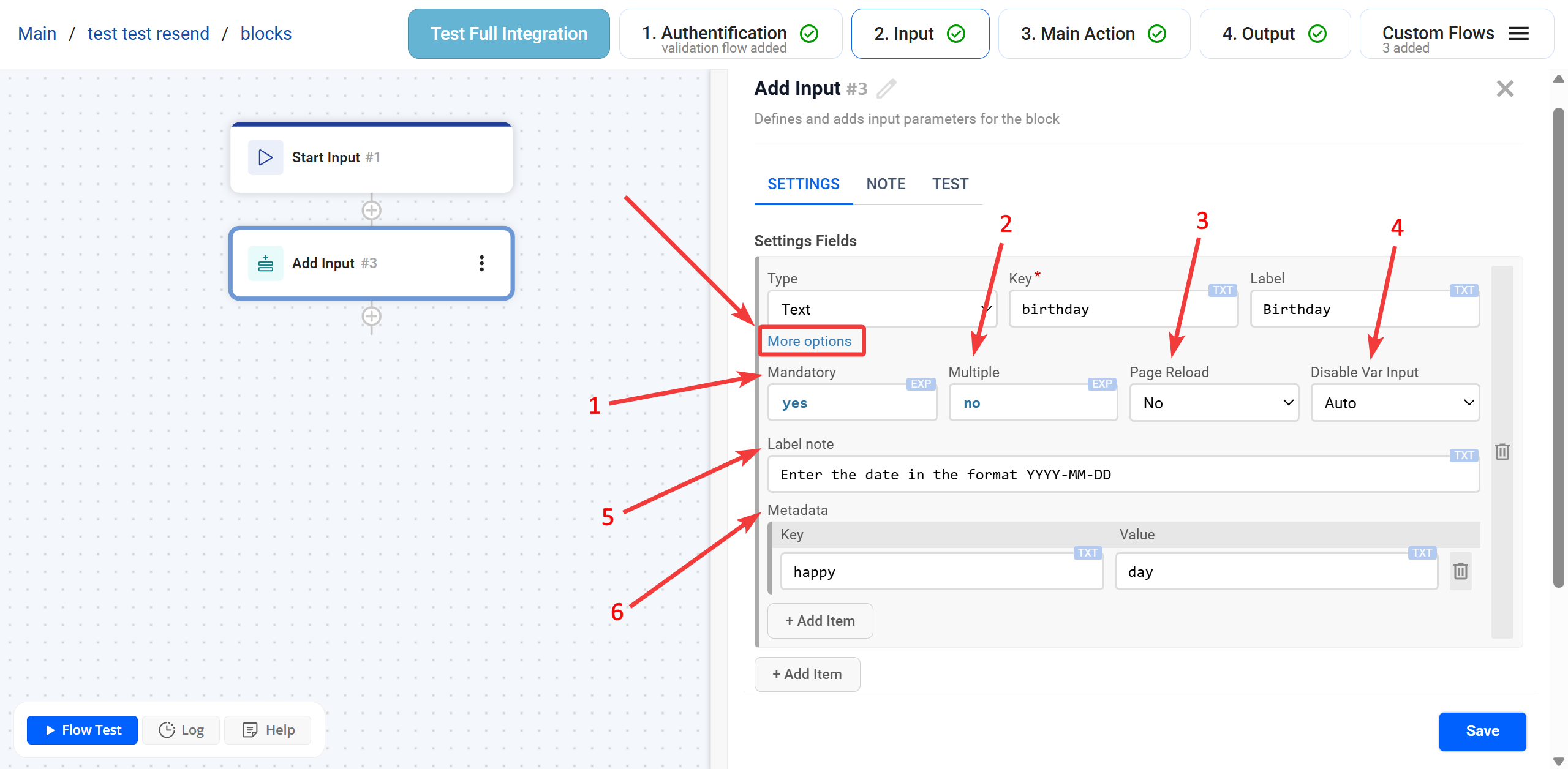Screen dimensions: 1568x769
Task: Click the plus connector between the two nodes
Action: [x=372, y=211]
